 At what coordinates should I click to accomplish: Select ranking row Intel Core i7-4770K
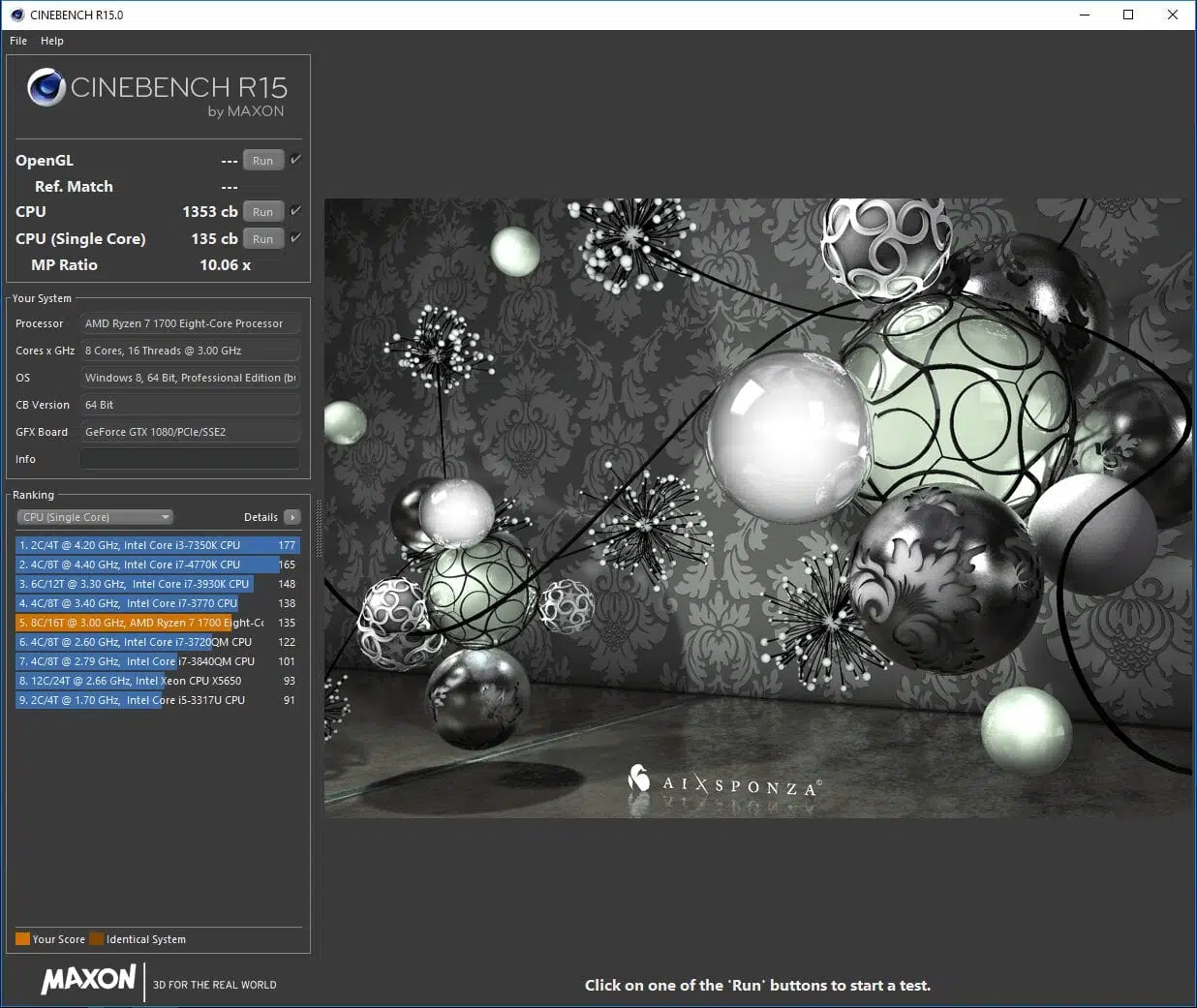pos(158,565)
